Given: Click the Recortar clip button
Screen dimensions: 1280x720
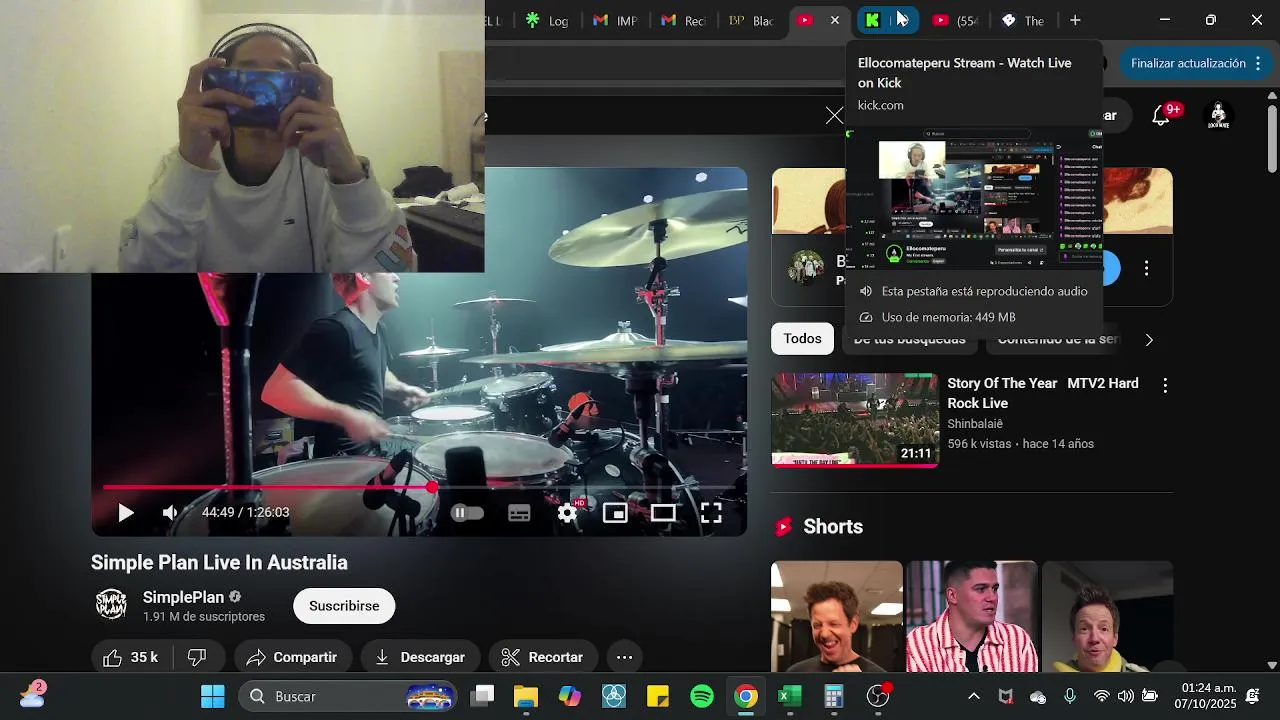Looking at the screenshot, I should pyautogui.click(x=542, y=657).
